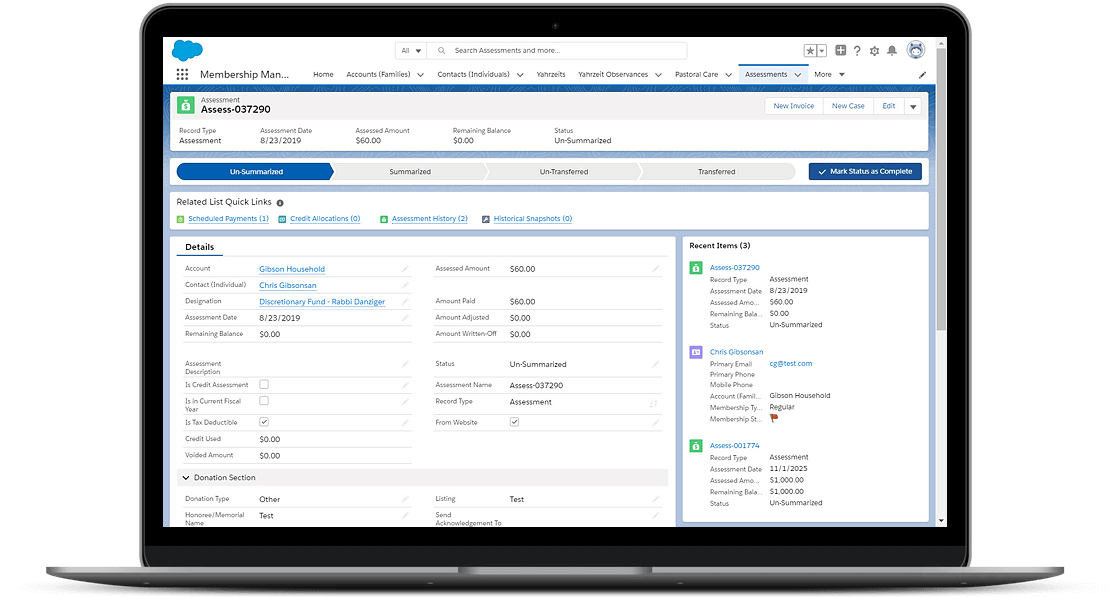This screenshot has height=598, width=1111.
Task: Click the edit pencil for the Account field
Action: click(405, 269)
